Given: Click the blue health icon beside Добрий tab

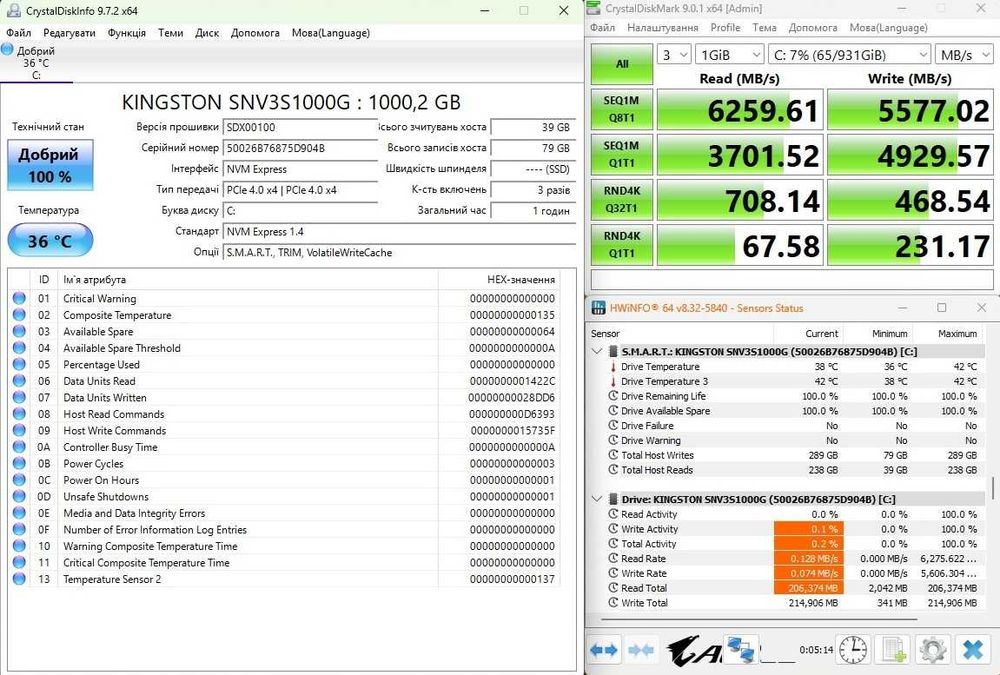Looking at the screenshot, I should click(9, 50).
